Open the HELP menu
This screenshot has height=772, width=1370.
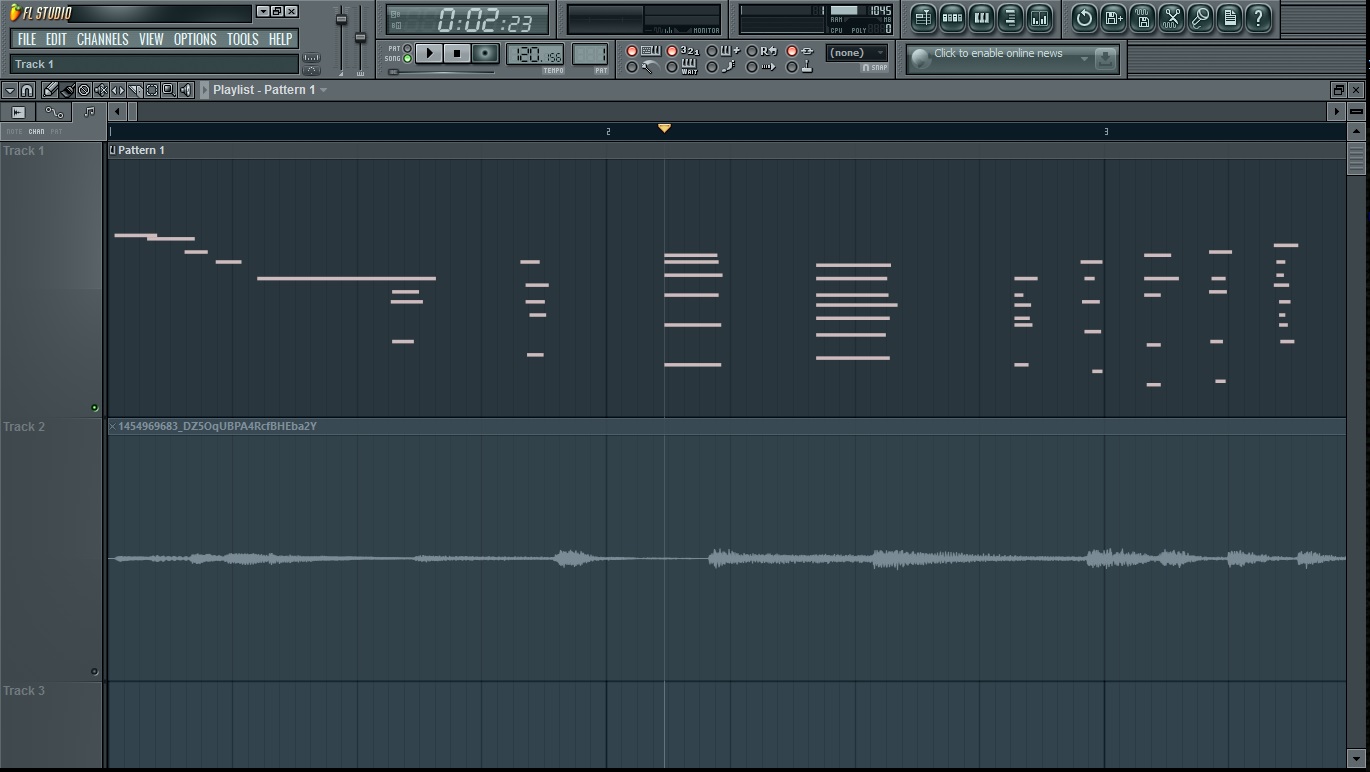[281, 39]
